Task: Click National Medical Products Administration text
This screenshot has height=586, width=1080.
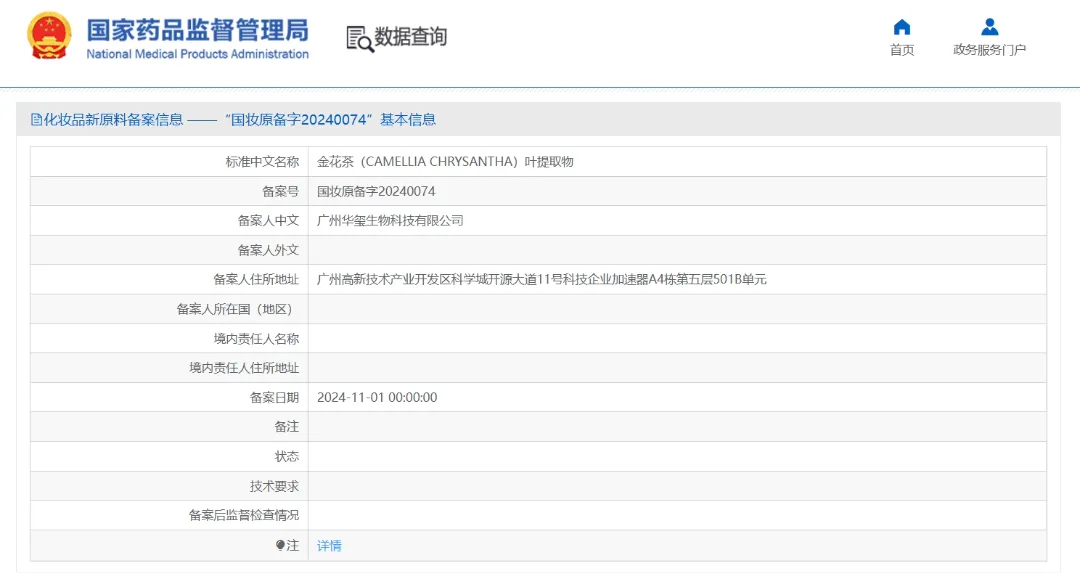Action: coord(197,54)
